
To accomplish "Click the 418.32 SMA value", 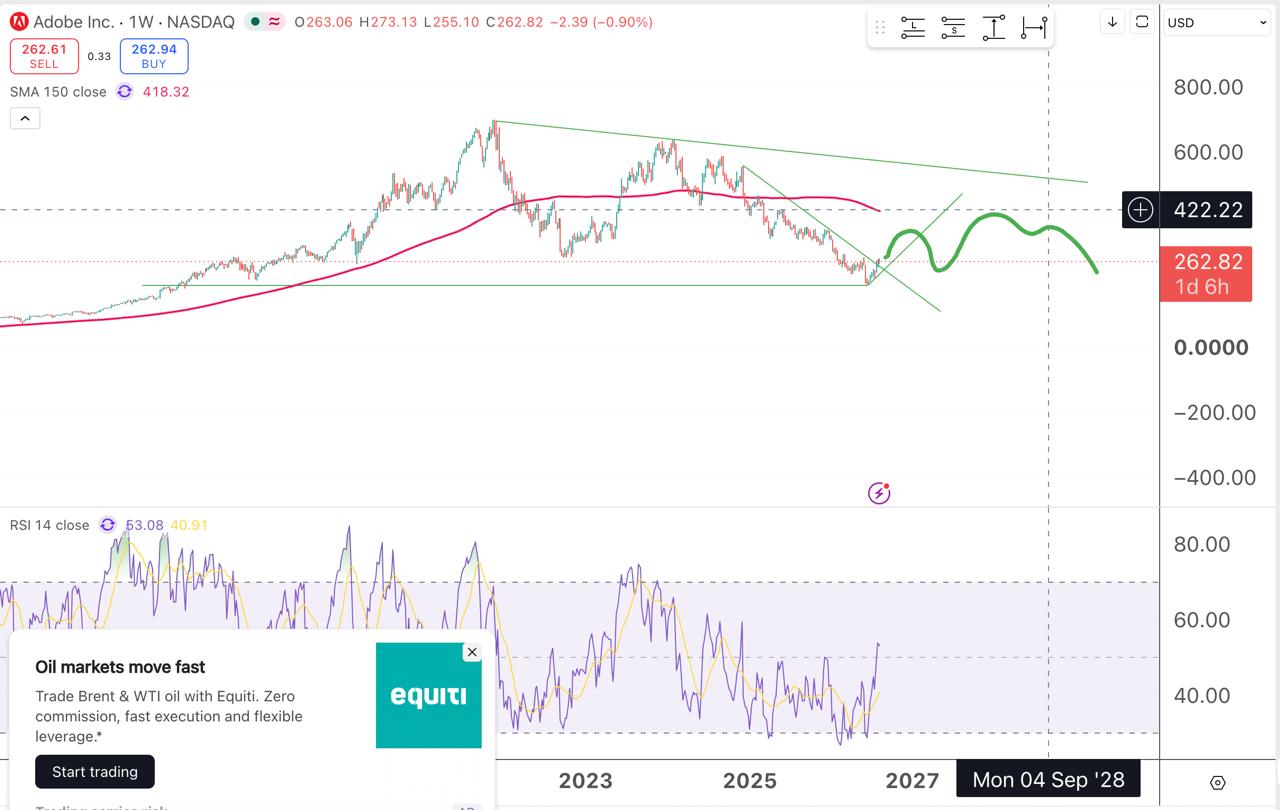I will [166, 92].
